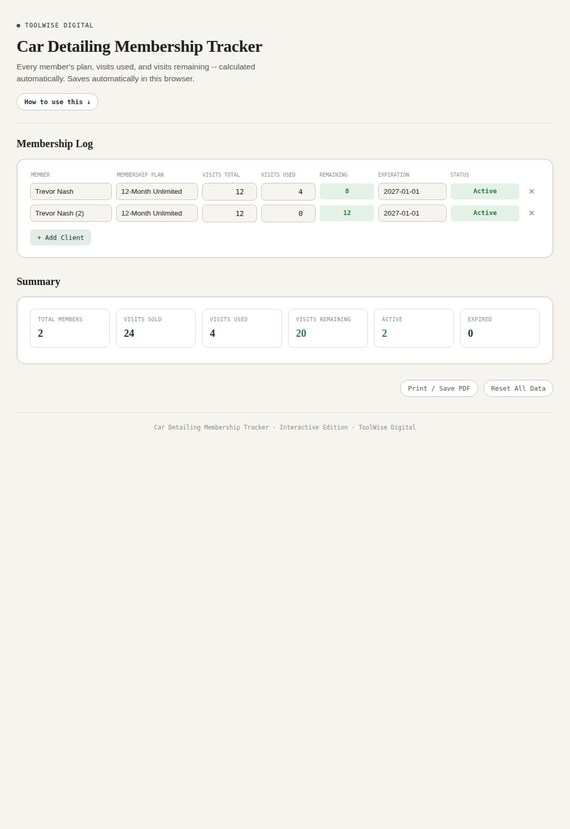Focus visits total field for Trevor Nash (2)
Image resolution: width=570 pixels, height=829 pixels.
[x=229, y=213]
